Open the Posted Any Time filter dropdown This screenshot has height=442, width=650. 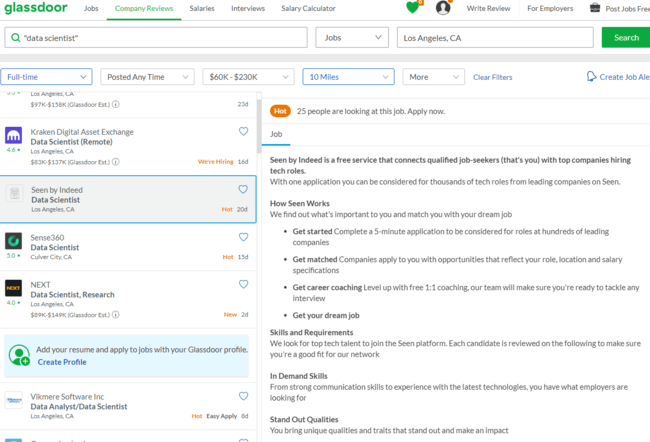point(147,77)
